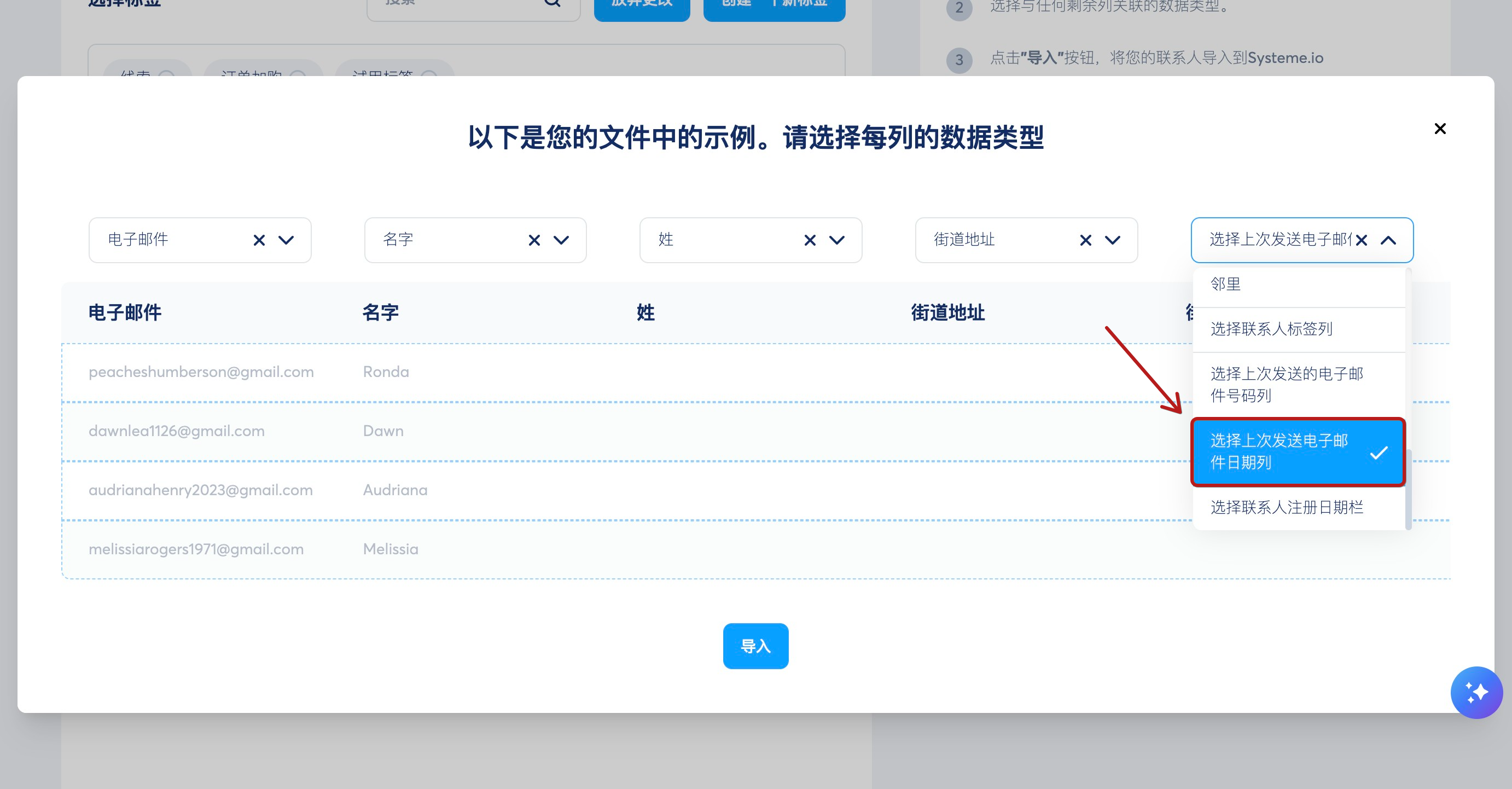The height and width of the screenshot is (789, 1512).
Task: Clear the 姓 column selection
Action: pyautogui.click(x=810, y=240)
